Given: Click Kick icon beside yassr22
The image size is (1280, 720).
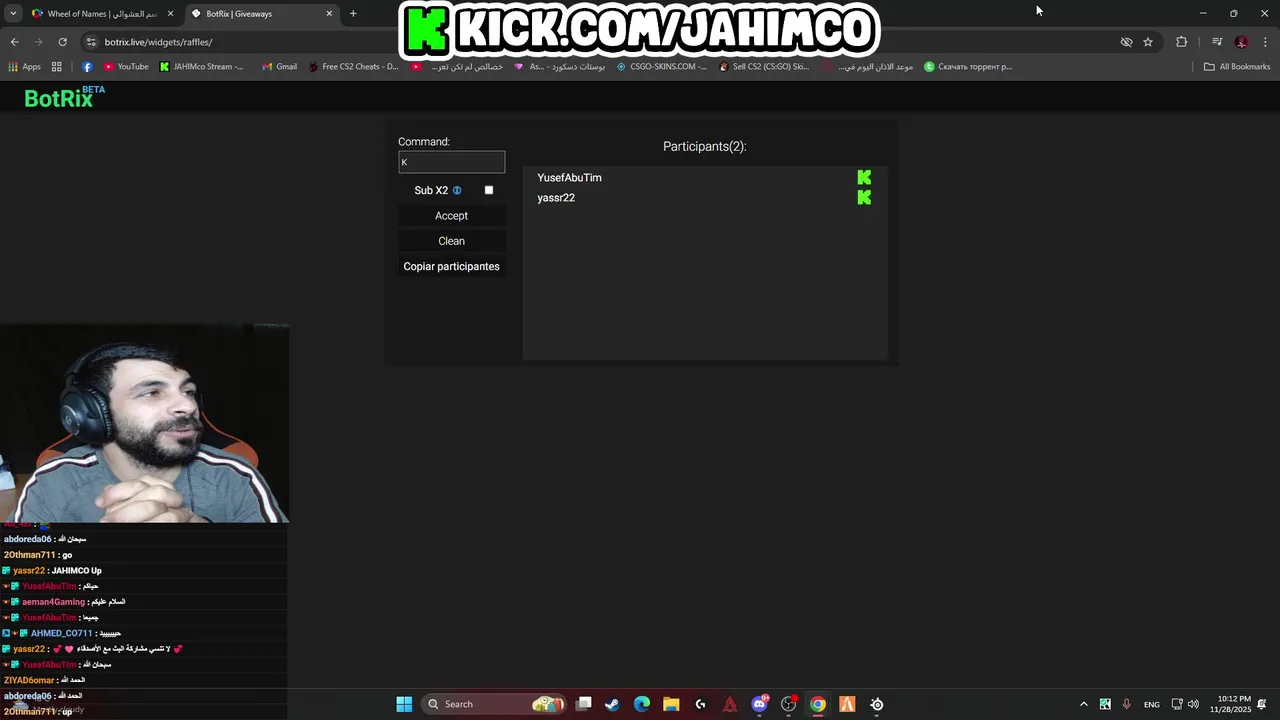Looking at the screenshot, I should 864,198.
